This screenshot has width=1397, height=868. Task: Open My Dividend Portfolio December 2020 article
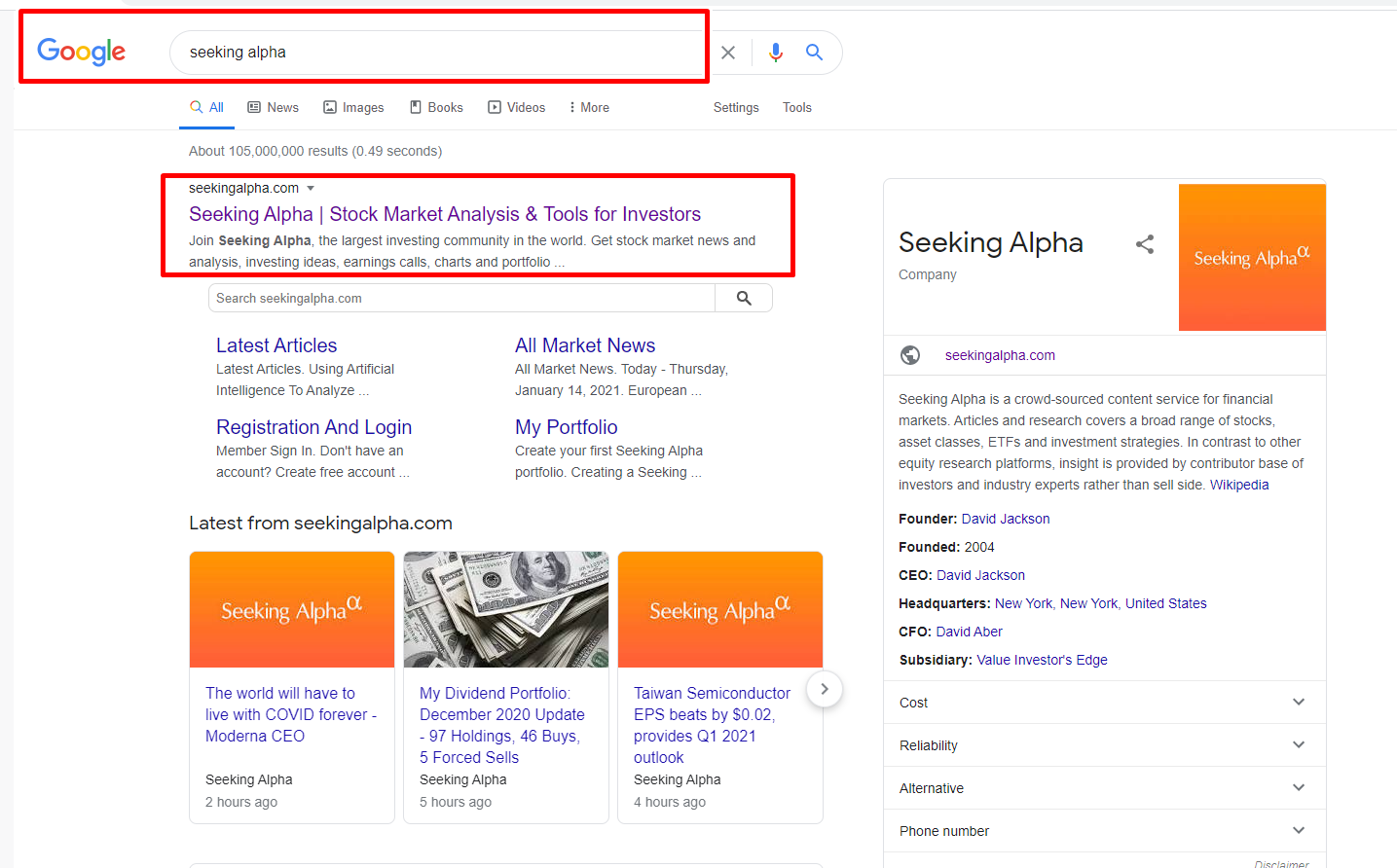(502, 725)
